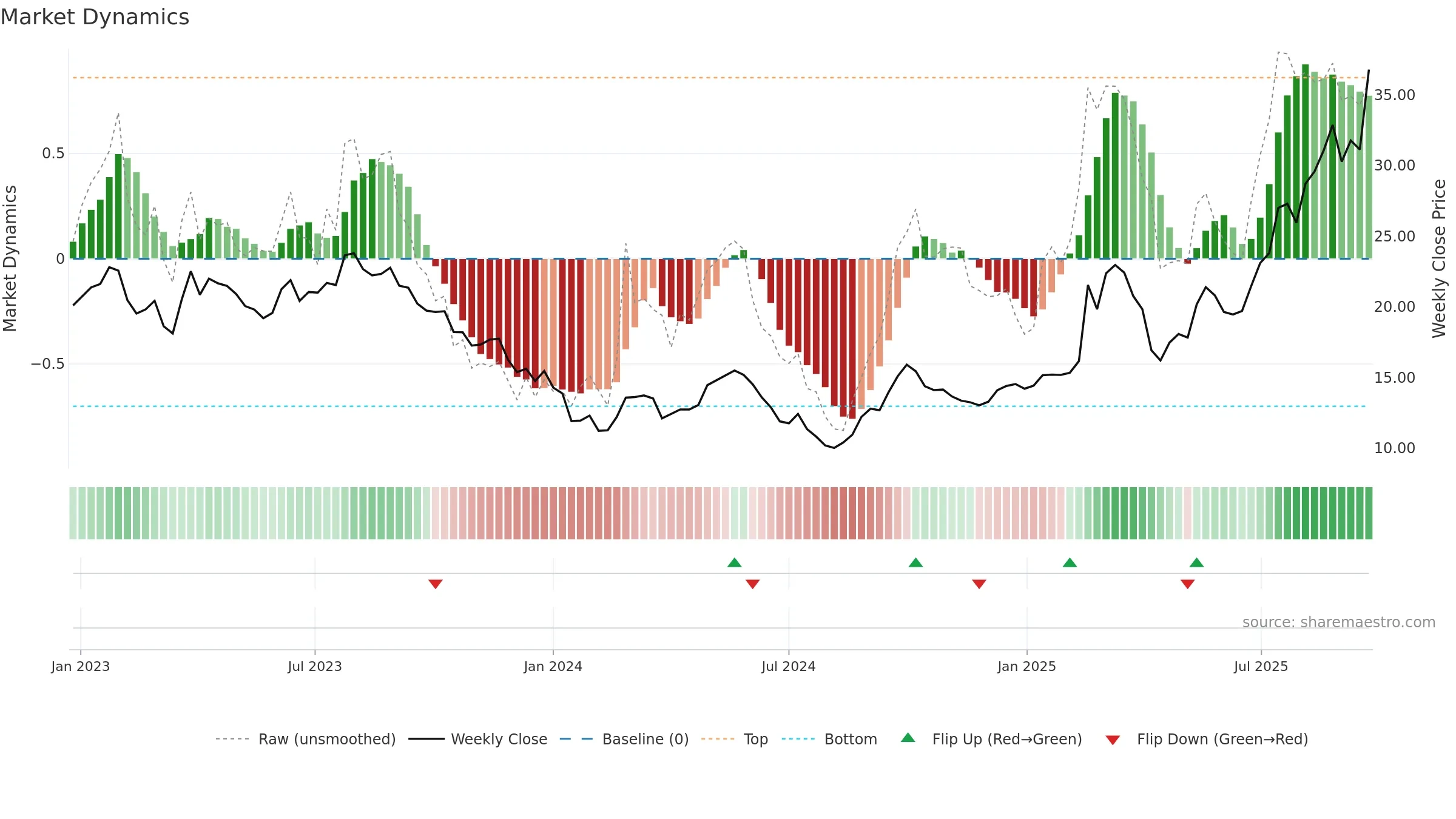
Task: Click the 30.00 price axis tick
Action: click(x=1395, y=165)
